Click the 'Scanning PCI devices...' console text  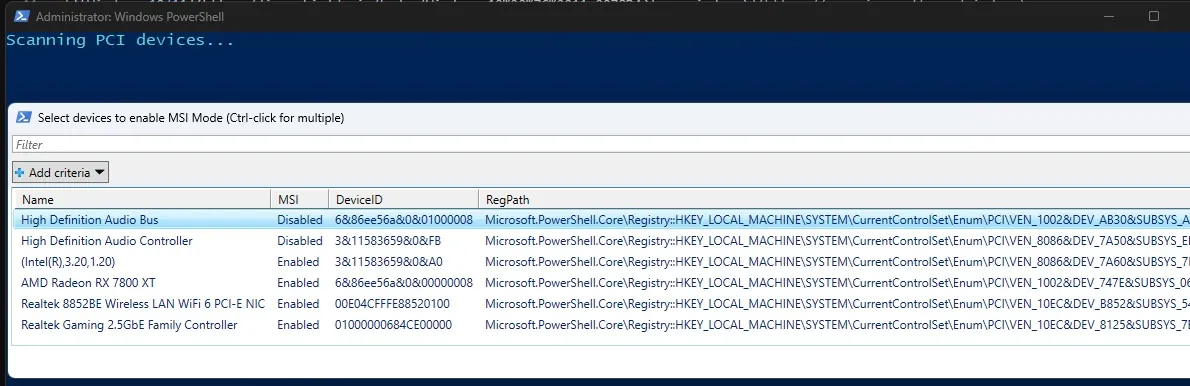point(120,40)
